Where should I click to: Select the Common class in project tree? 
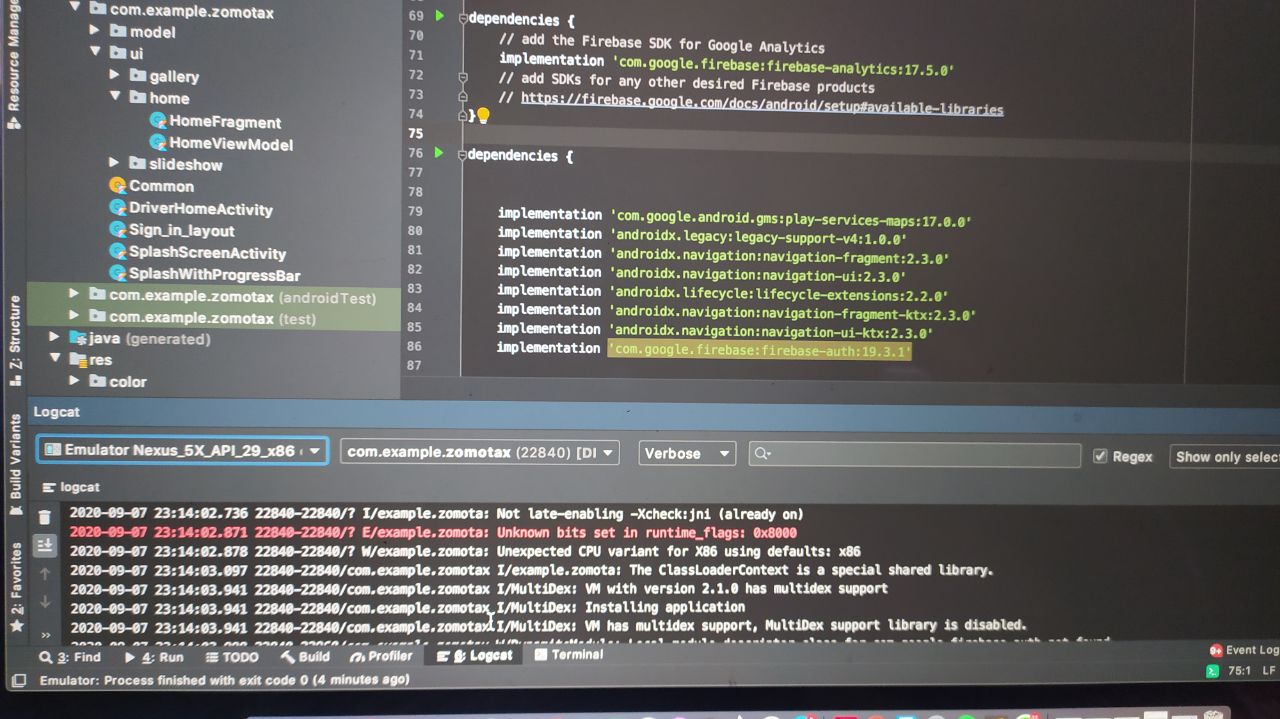[151, 186]
